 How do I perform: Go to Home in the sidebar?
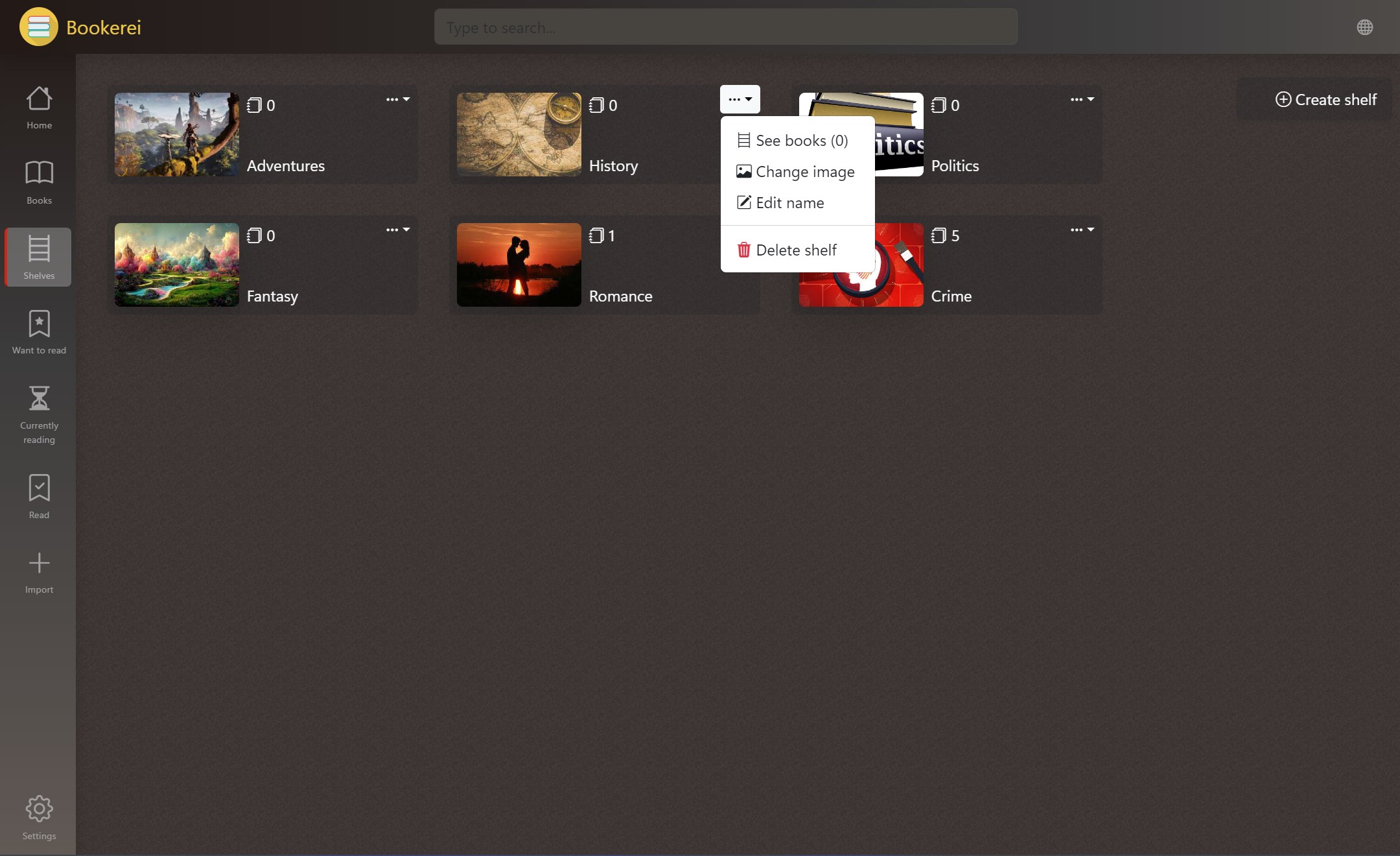coord(39,107)
